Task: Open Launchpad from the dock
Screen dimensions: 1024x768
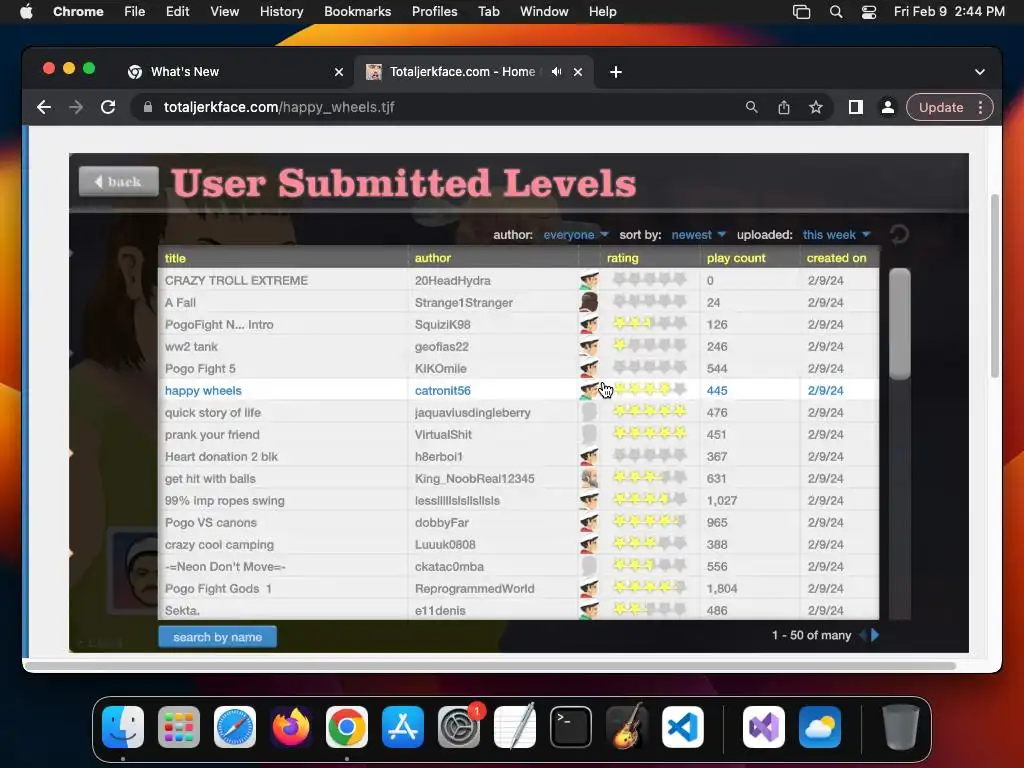Action: pos(179,727)
